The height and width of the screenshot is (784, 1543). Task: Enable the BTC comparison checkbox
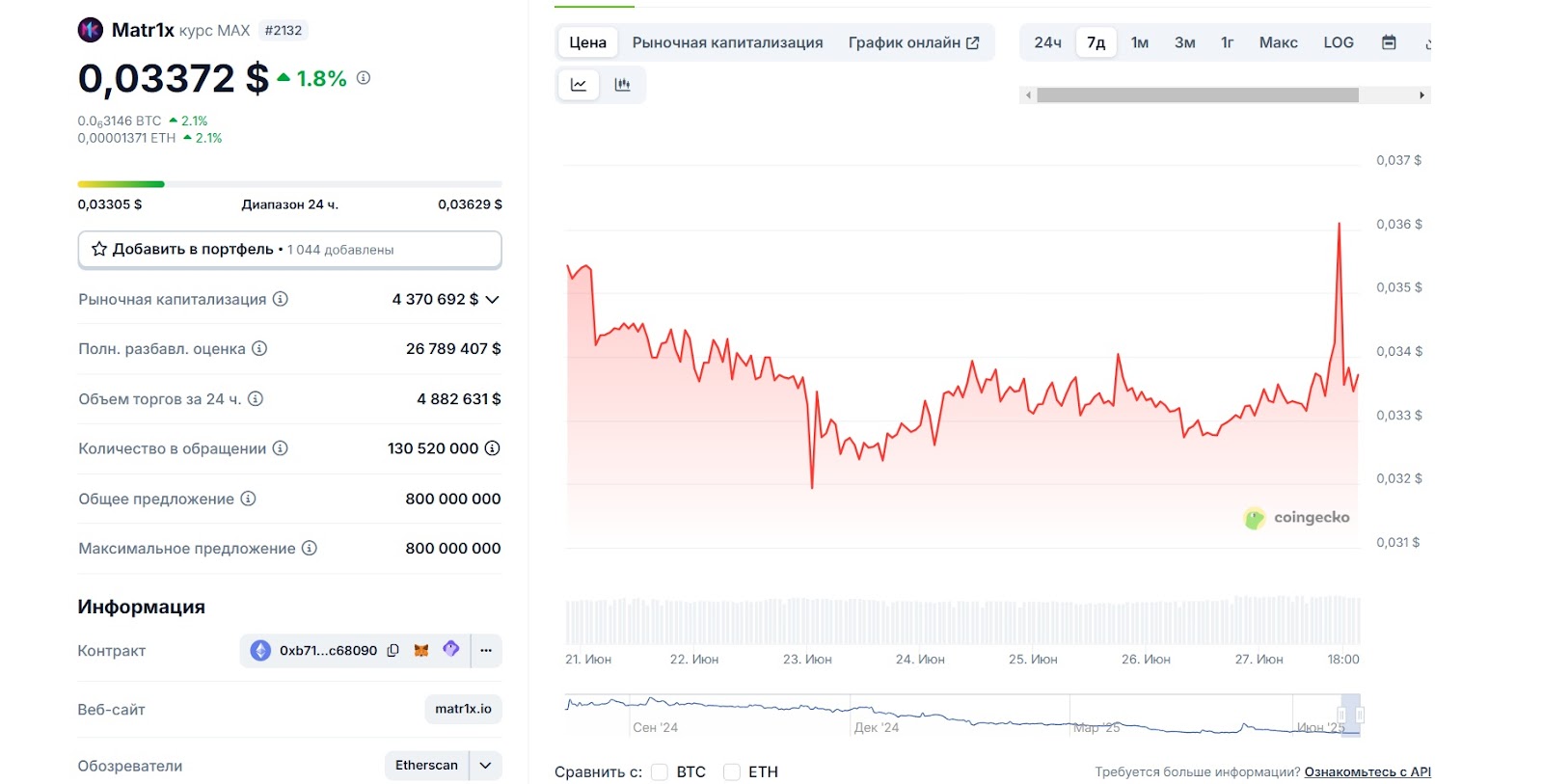pos(660,771)
